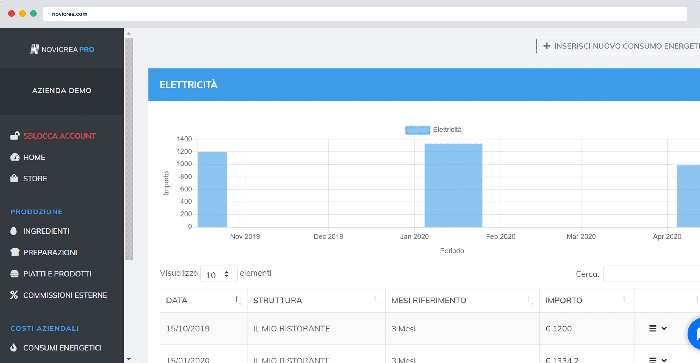Screen dimensions: 700x363
Task: Click the Apr 2020 chart bar
Action: pyautogui.click(x=688, y=196)
